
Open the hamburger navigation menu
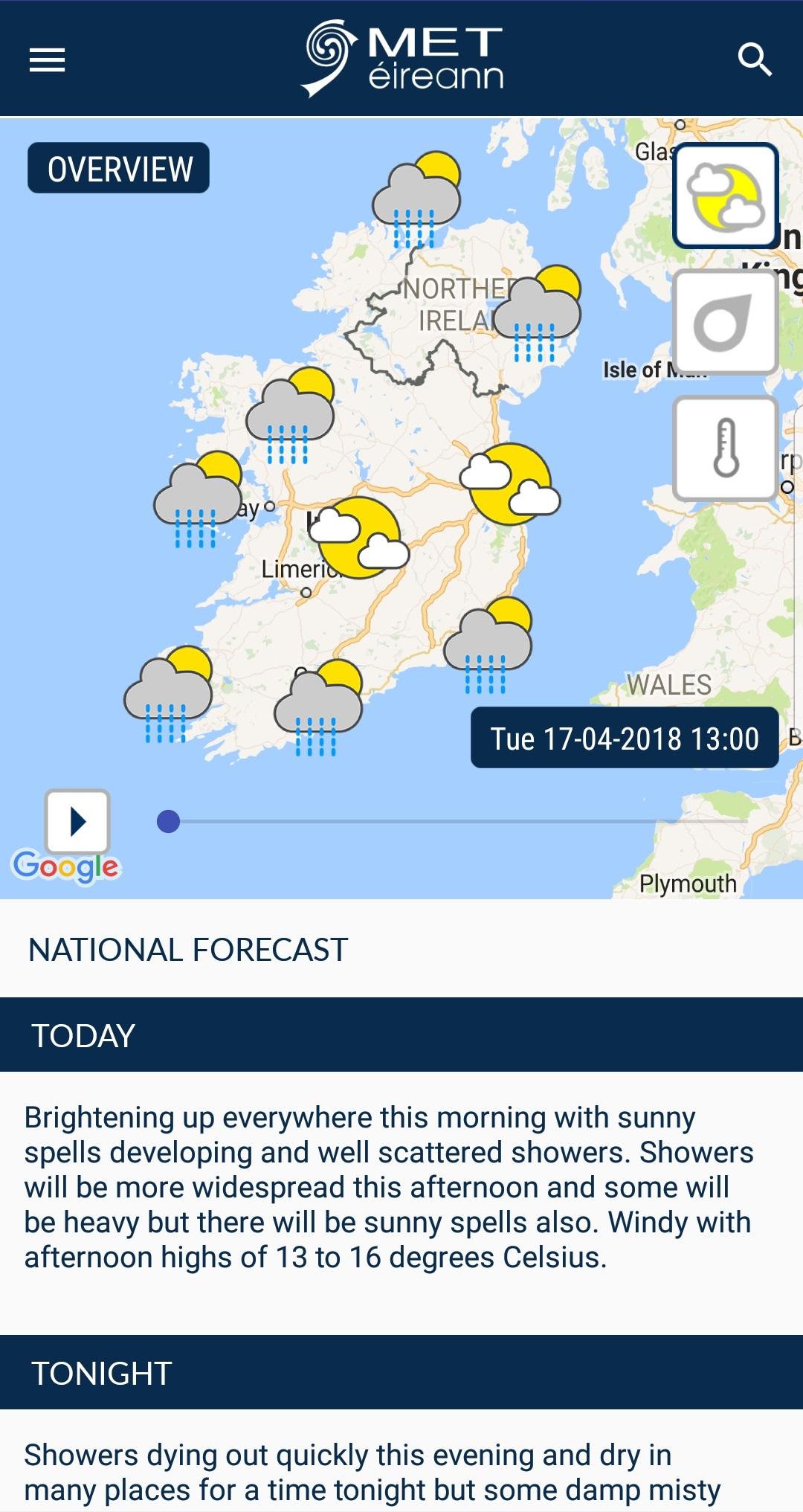pyautogui.click(x=47, y=59)
